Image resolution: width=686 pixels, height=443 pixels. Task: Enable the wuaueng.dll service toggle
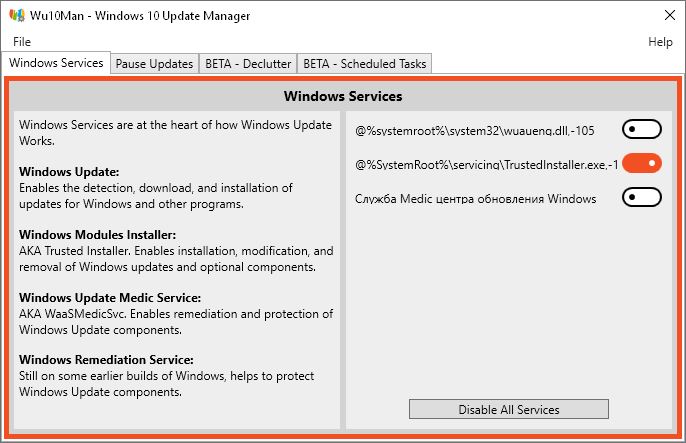coord(642,129)
